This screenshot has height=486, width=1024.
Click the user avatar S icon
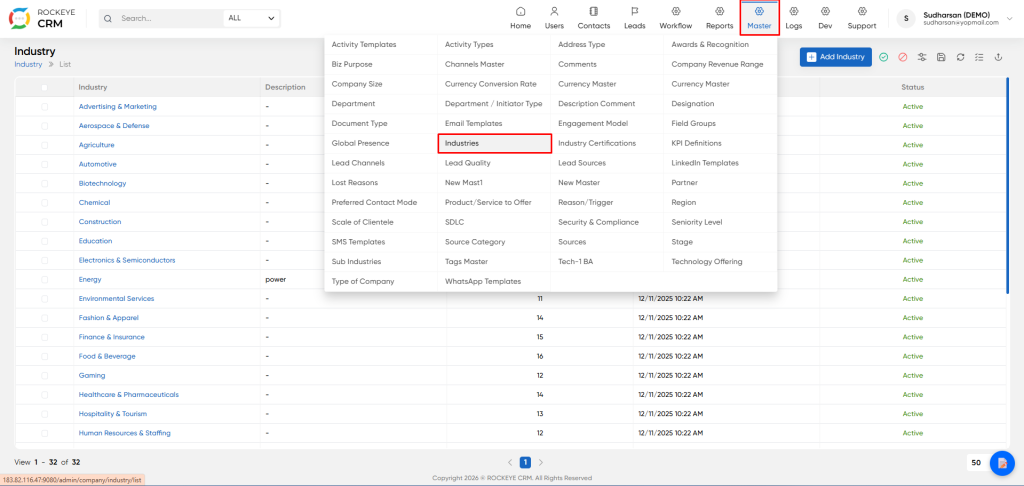906,18
